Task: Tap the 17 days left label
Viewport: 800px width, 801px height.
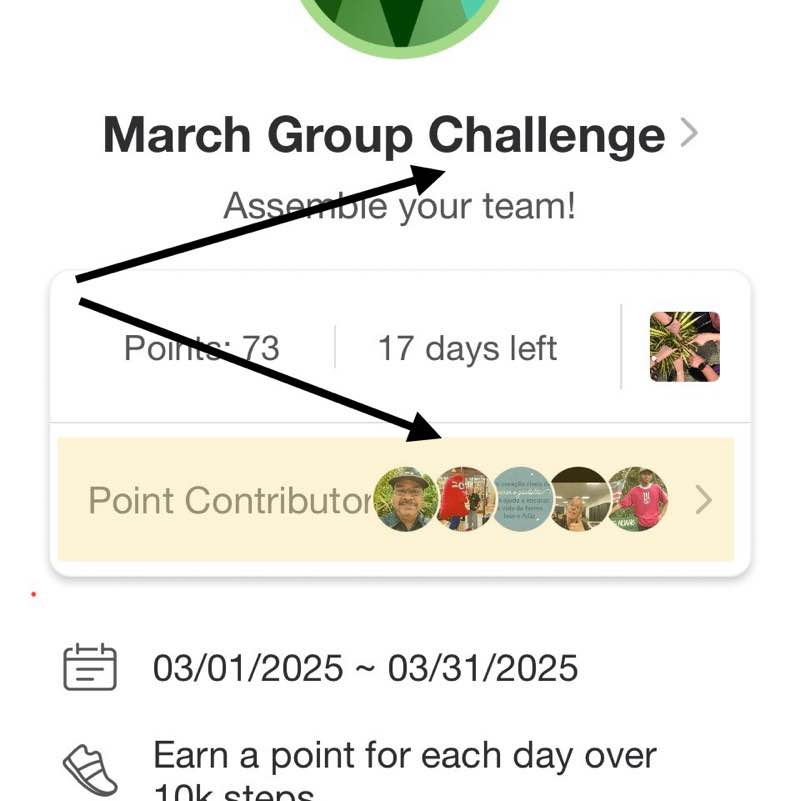Action: click(x=467, y=349)
